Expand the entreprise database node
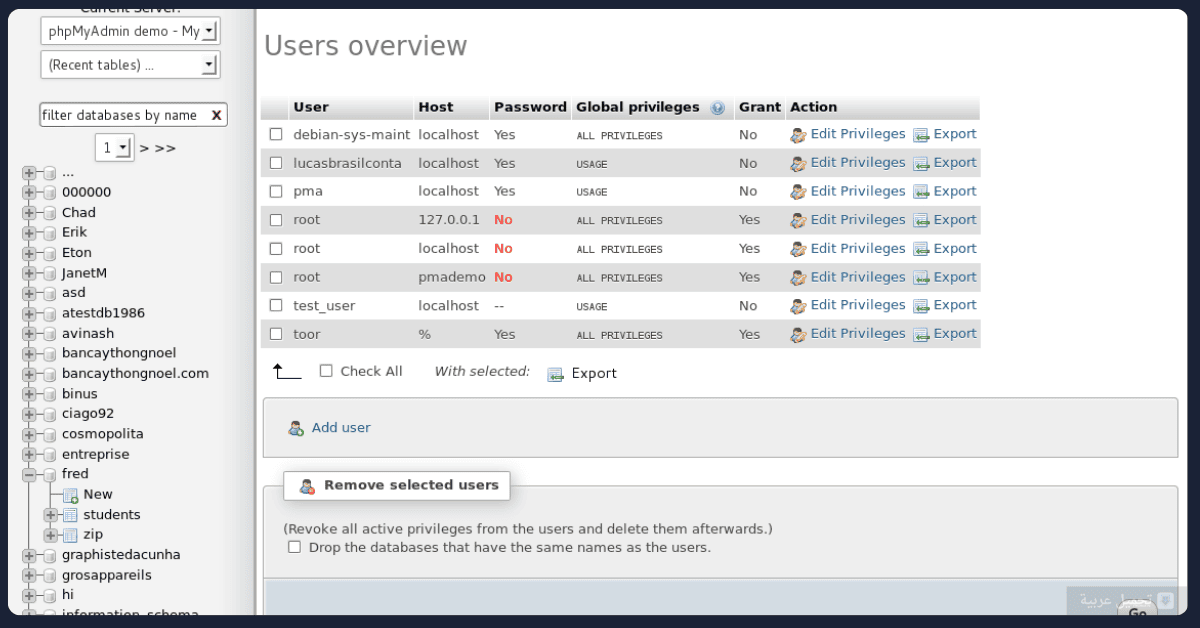Screen dimensions: 1200x628 pyautogui.click(x=29, y=455)
